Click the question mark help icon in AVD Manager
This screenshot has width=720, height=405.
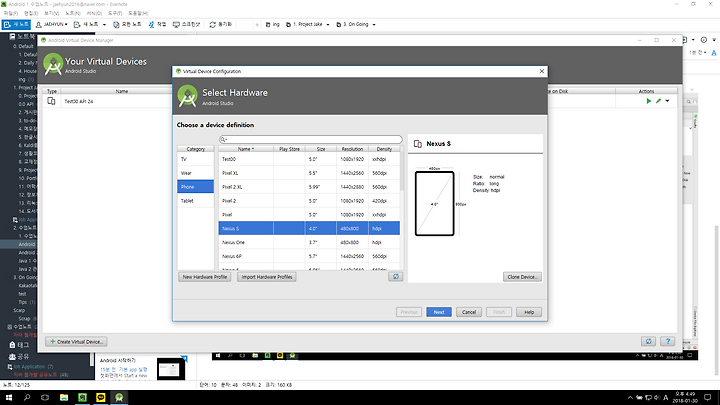(668, 341)
